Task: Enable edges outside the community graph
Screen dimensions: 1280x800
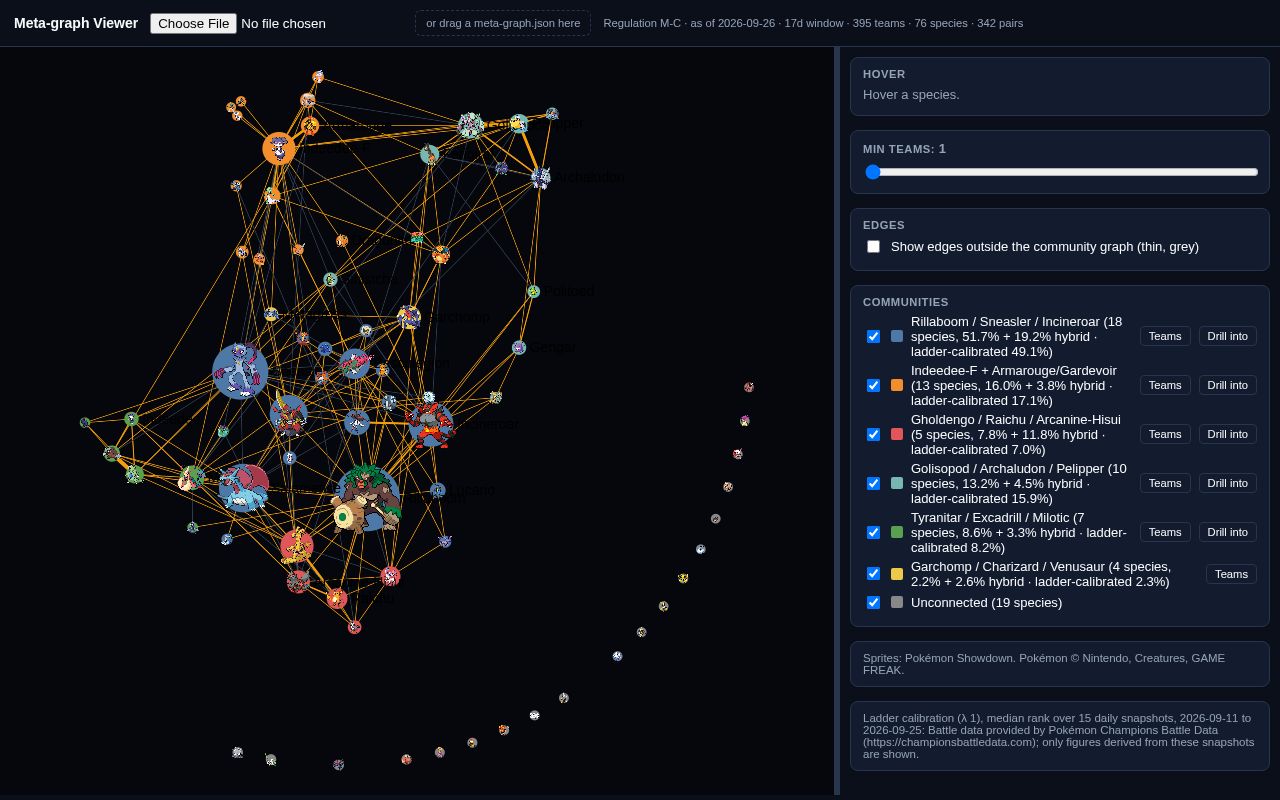Action: tap(873, 246)
